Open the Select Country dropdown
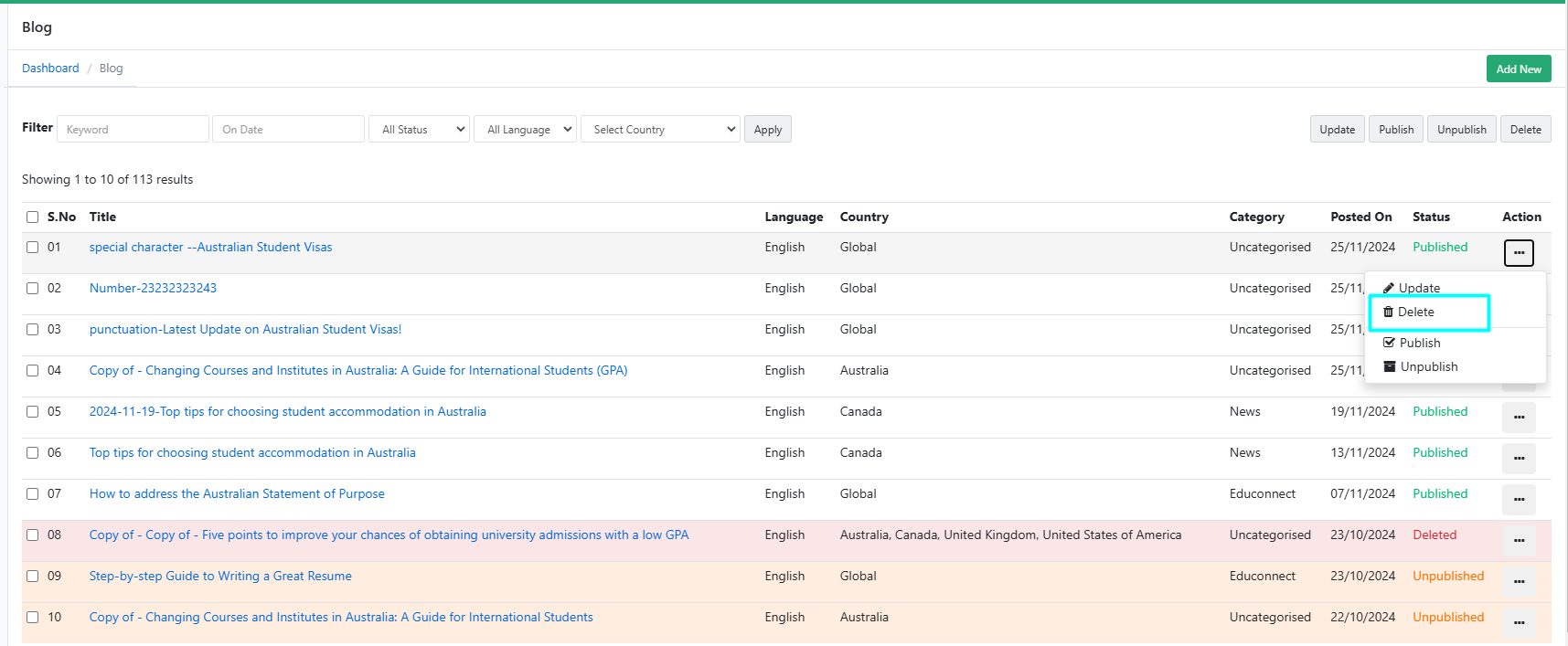Screen dimensions: 1568x646 pyautogui.click(x=660, y=130)
